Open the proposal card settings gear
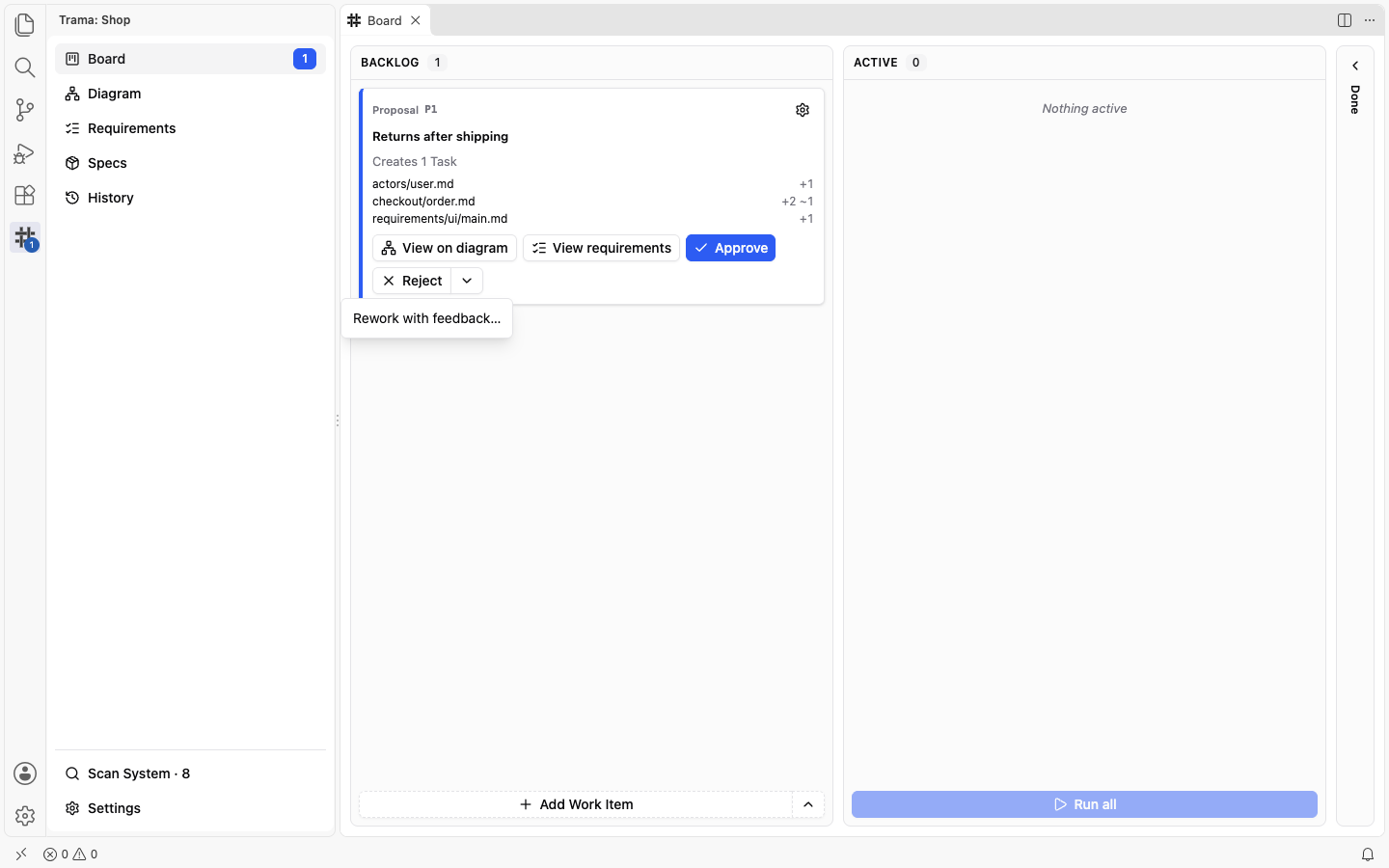 803,110
